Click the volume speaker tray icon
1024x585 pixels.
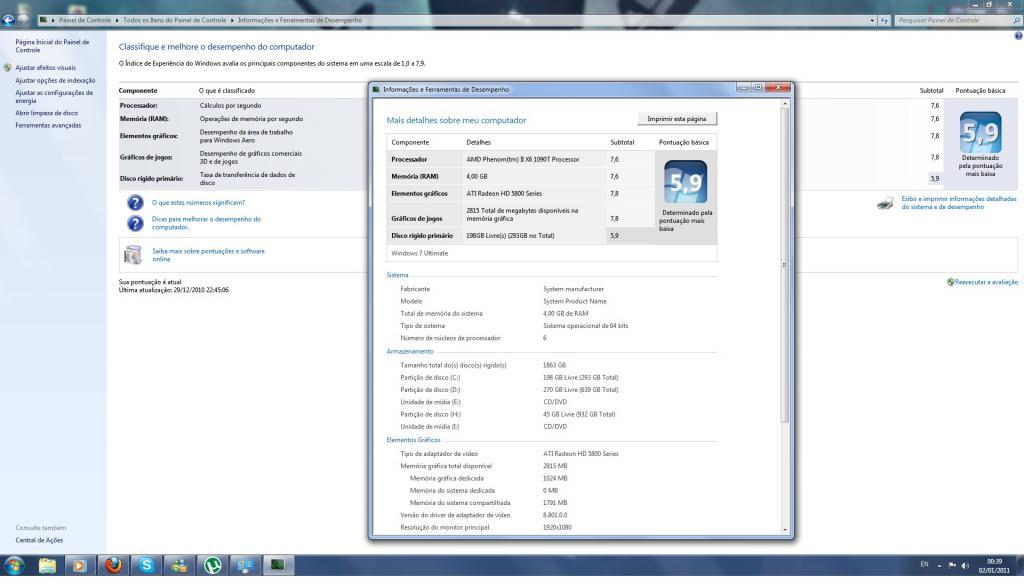point(965,565)
